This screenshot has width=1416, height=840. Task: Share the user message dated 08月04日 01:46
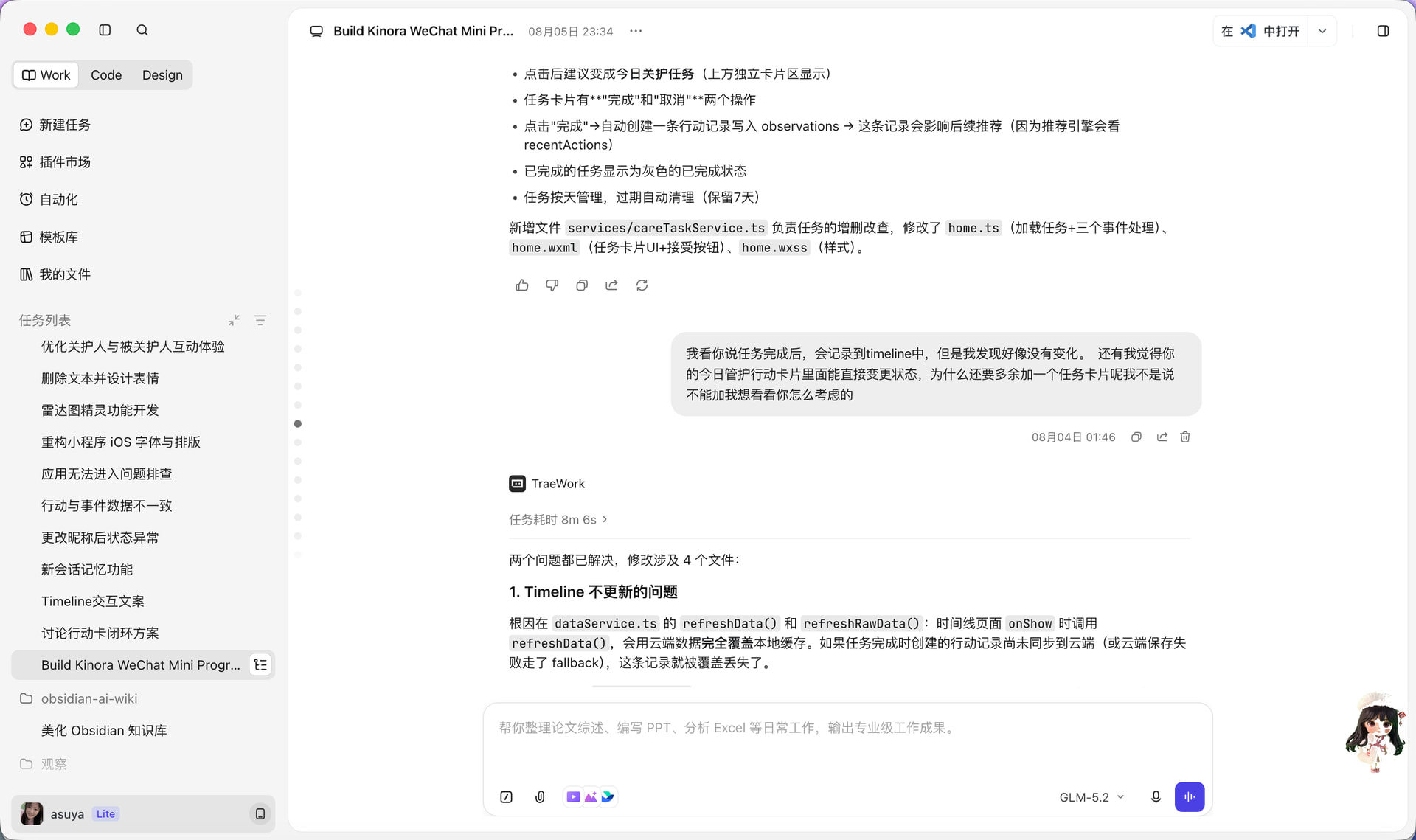[1162, 437]
